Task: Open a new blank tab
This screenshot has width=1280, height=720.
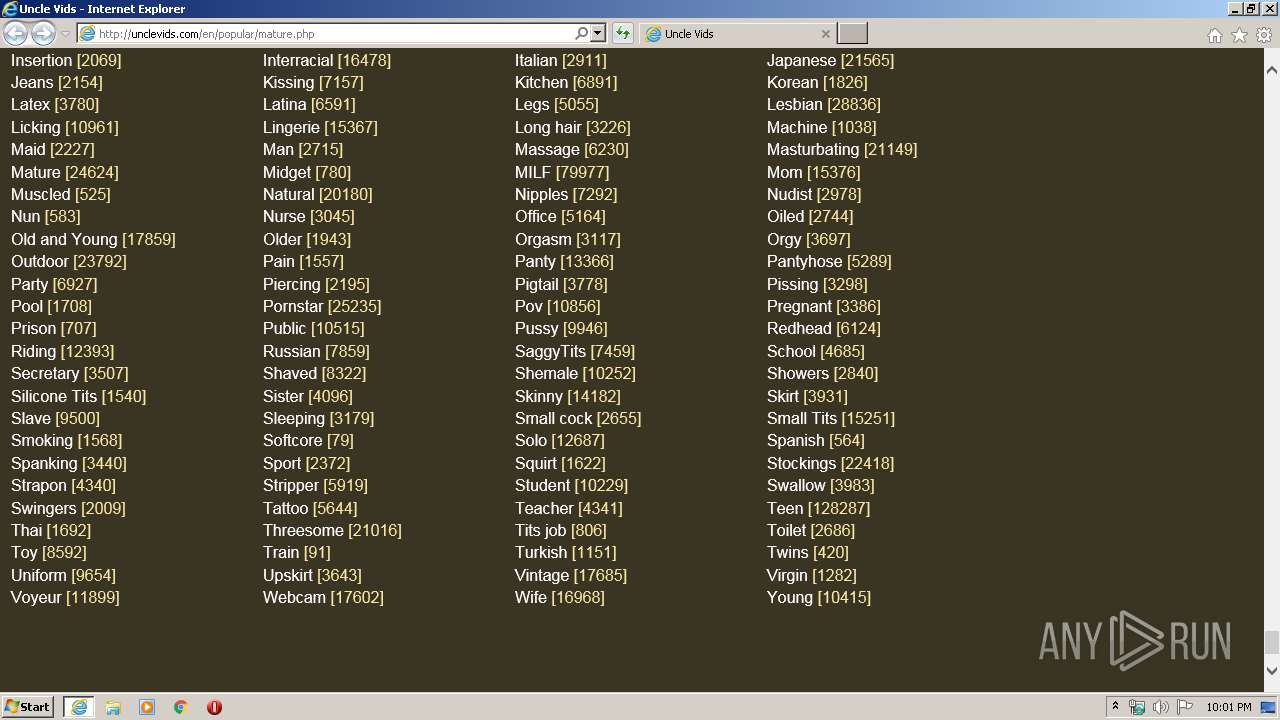Action: click(x=852, y=34)
